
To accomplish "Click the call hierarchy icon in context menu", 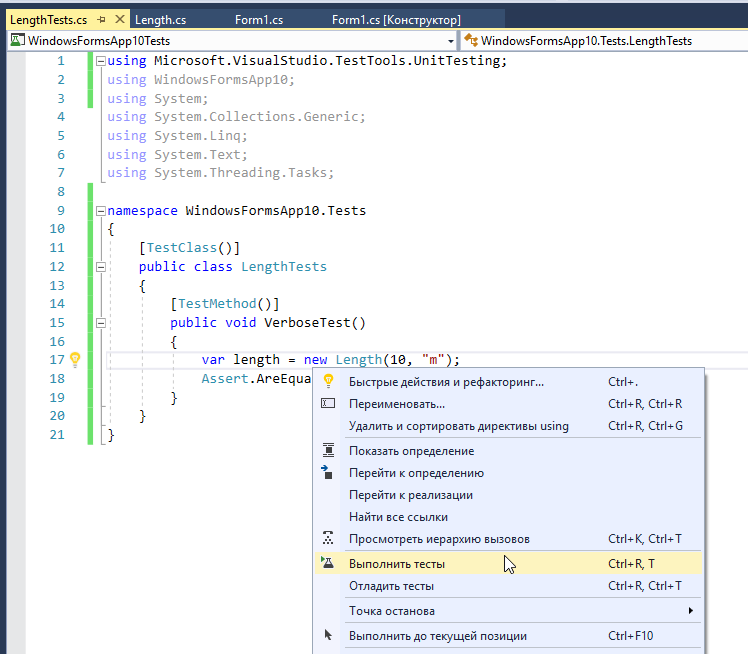I will [x=327, y=538].
